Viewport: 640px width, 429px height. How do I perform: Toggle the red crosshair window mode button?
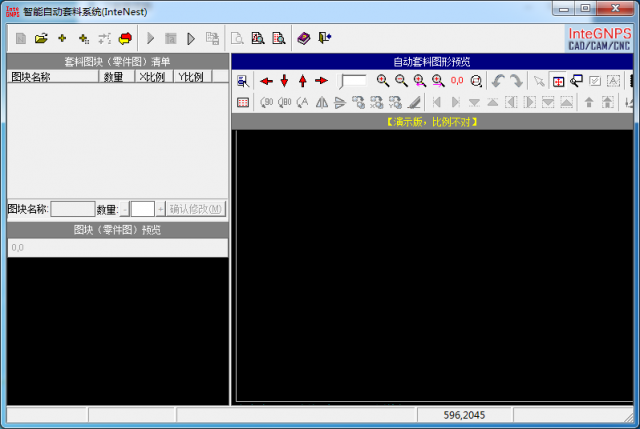tap(558, 81)
